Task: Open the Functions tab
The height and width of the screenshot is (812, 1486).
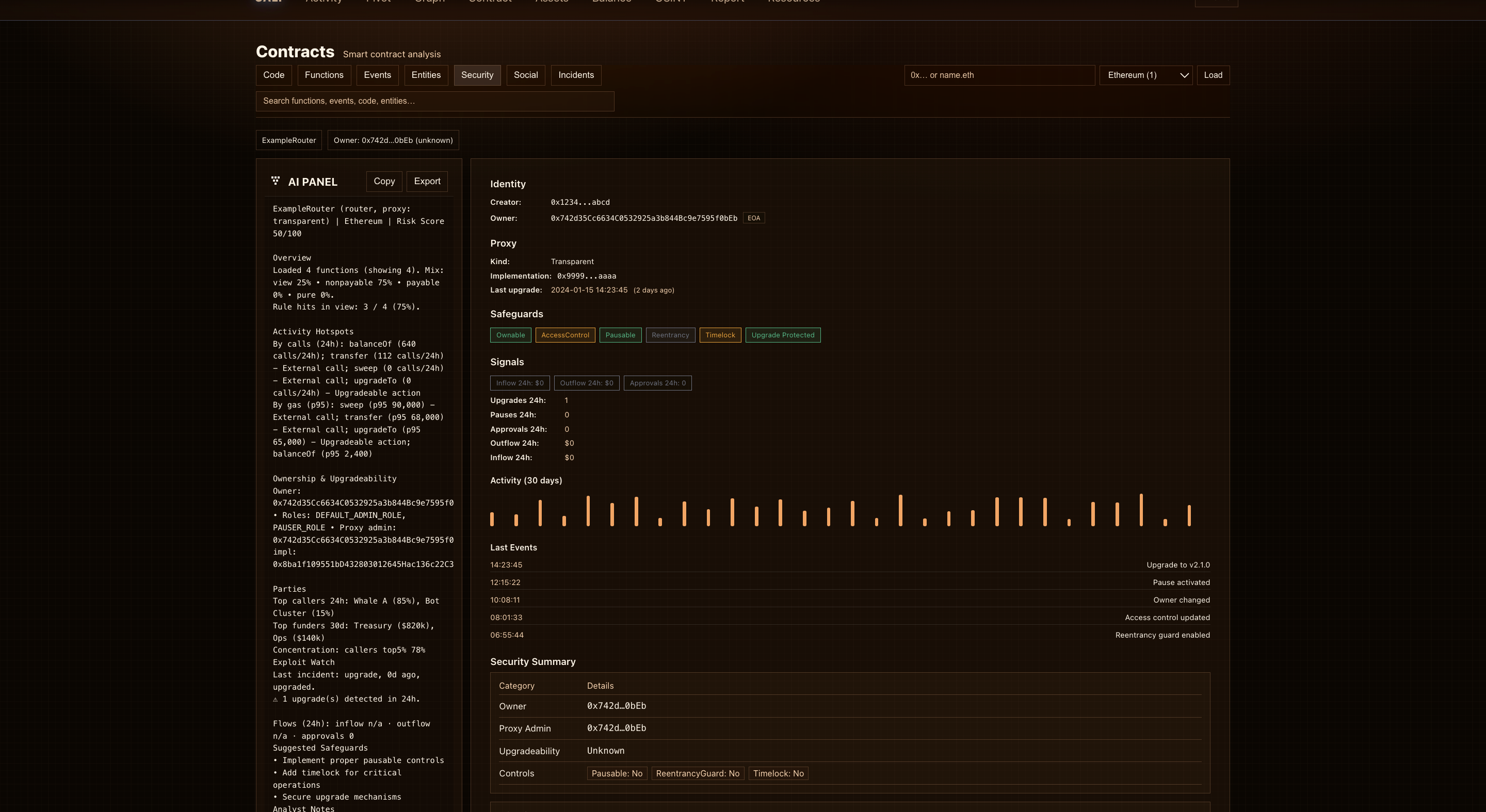Action: [x=324, y=75]
